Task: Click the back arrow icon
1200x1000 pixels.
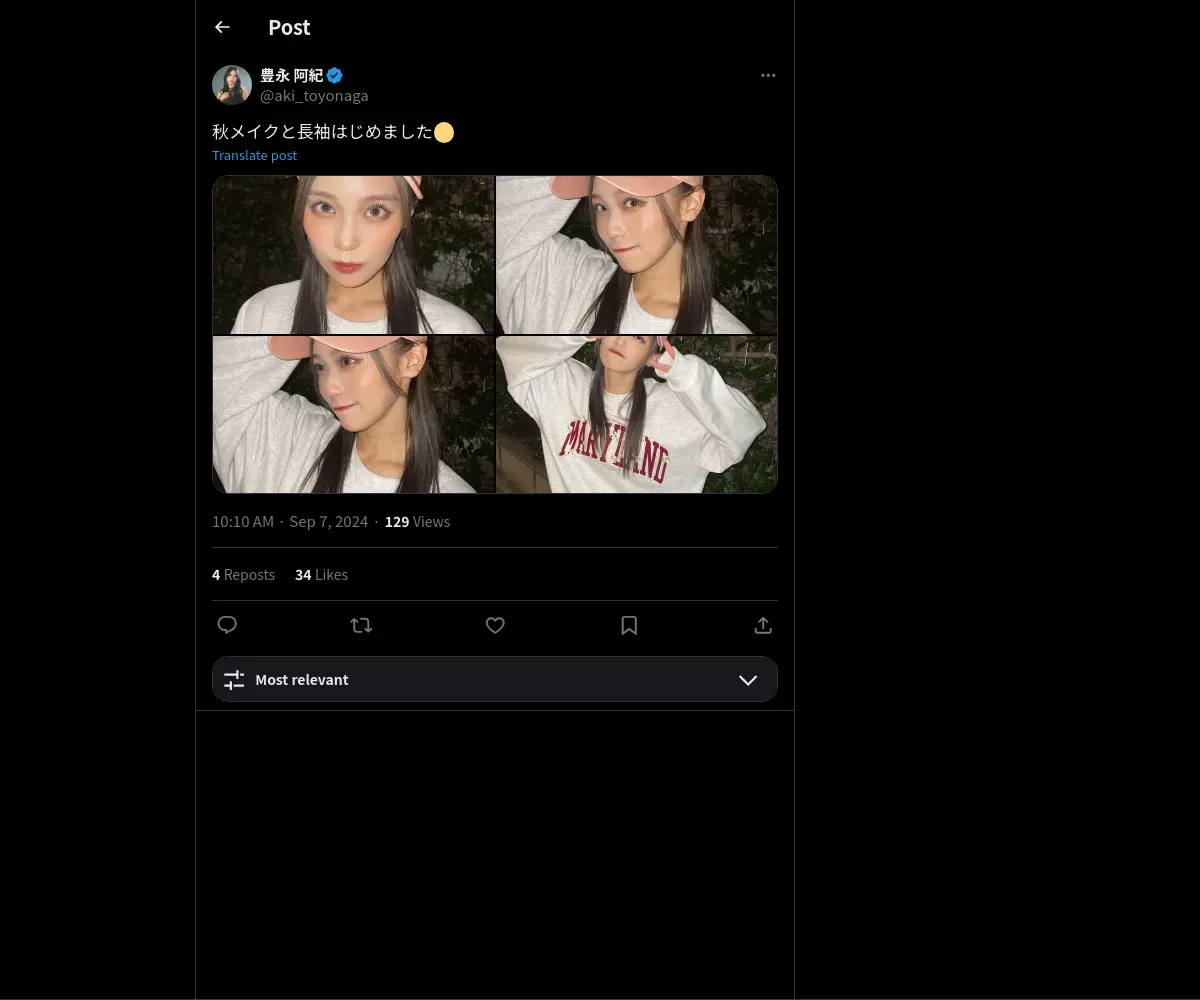Action: (x=222, y=27)
